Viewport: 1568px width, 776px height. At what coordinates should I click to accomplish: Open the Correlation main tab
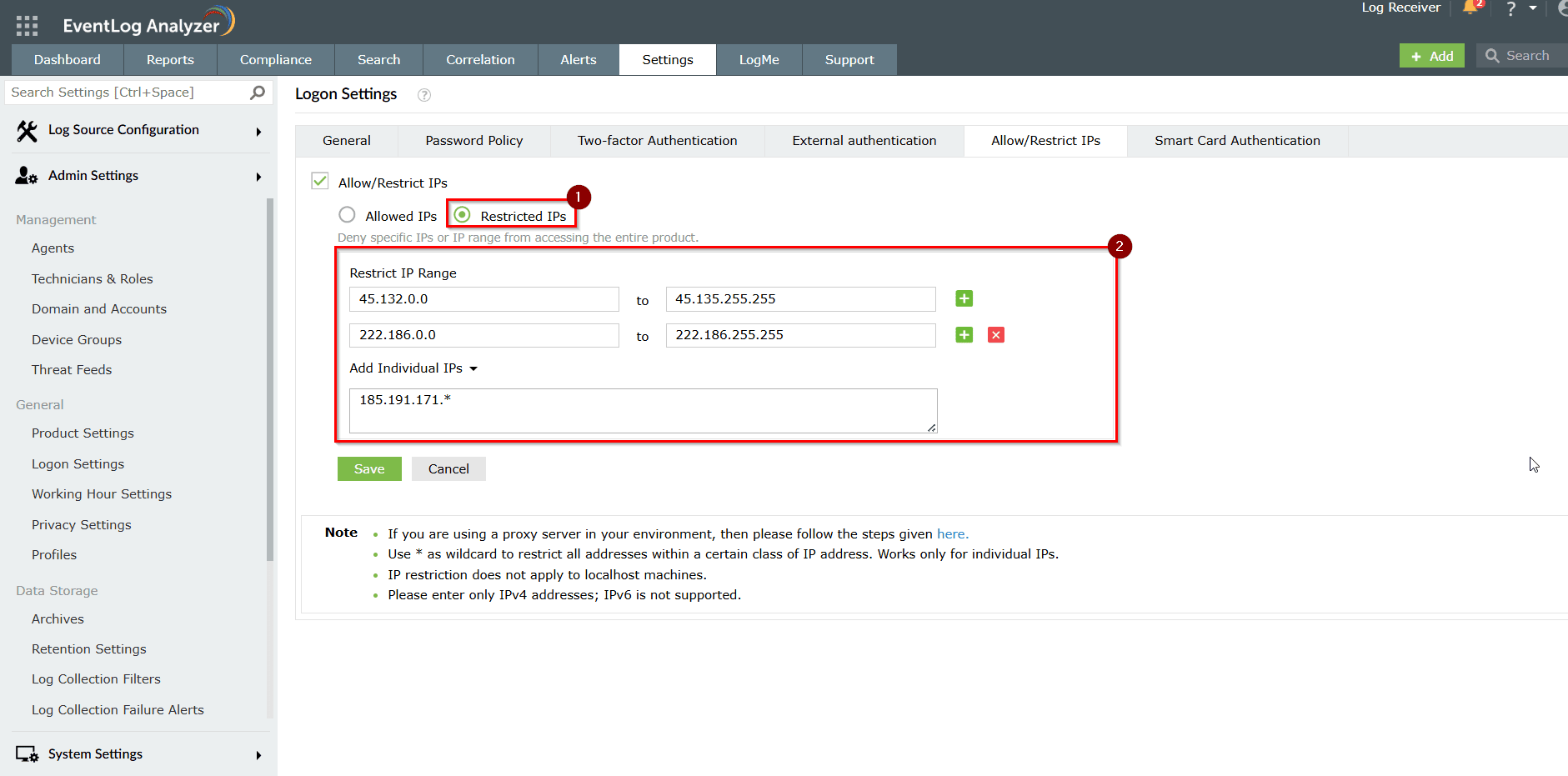[x=480, y=60]
